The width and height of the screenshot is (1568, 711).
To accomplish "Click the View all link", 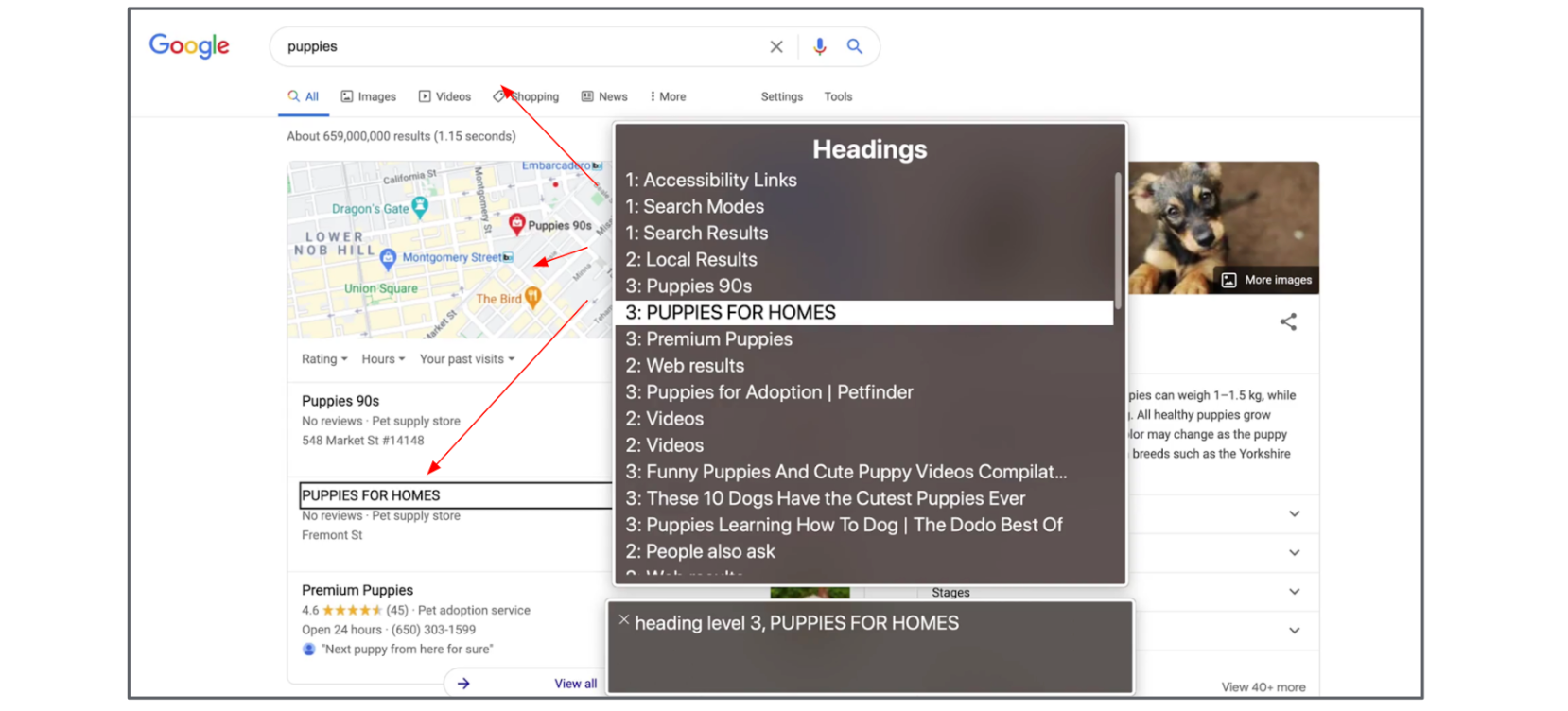I will tap(575, 684).
